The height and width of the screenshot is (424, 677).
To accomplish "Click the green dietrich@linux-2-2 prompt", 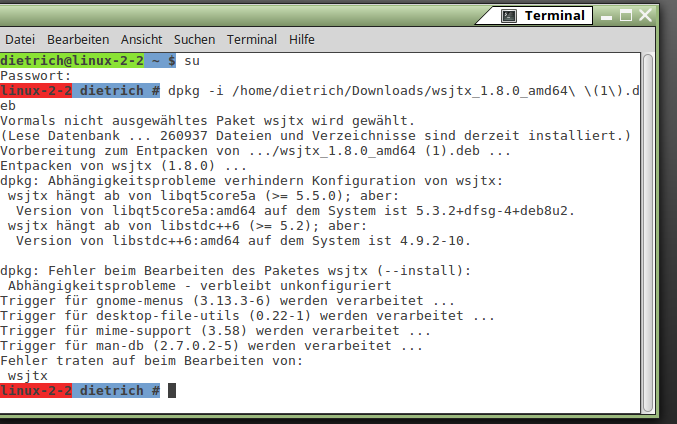I will pyautogui.click(x=72, y=61).
